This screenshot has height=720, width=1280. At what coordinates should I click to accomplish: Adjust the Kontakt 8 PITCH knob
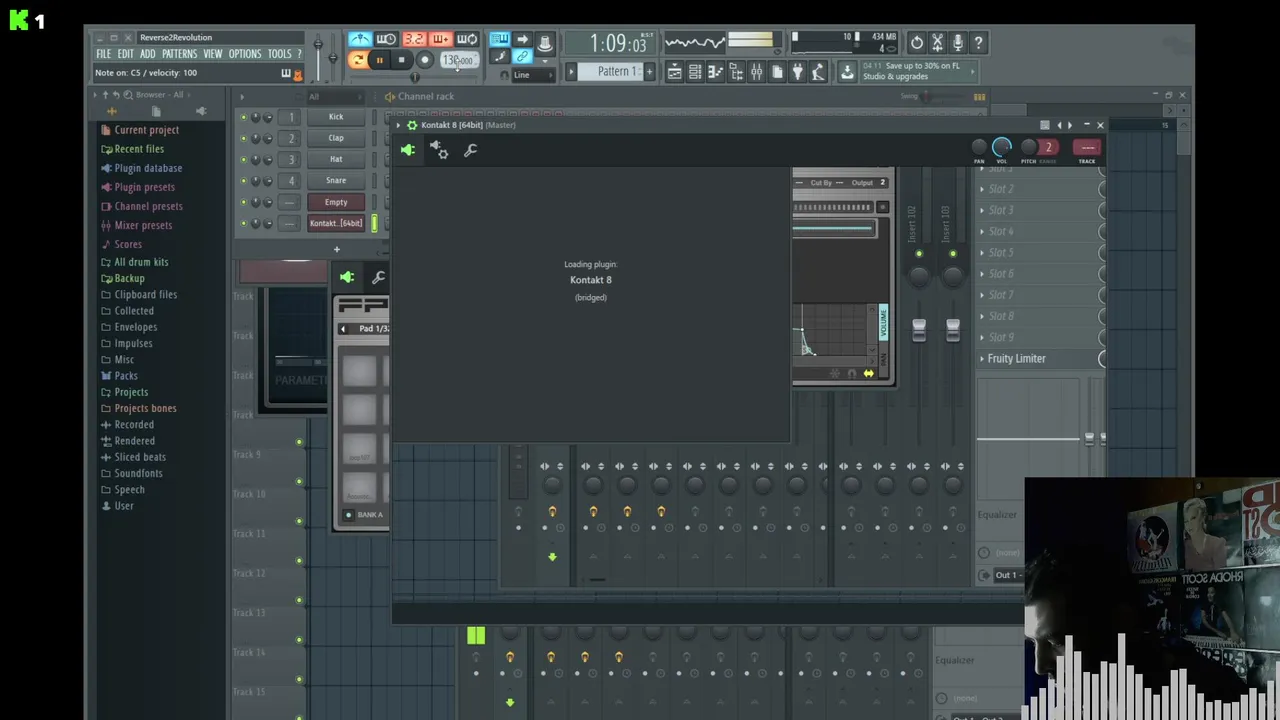tap(1028, 148)
